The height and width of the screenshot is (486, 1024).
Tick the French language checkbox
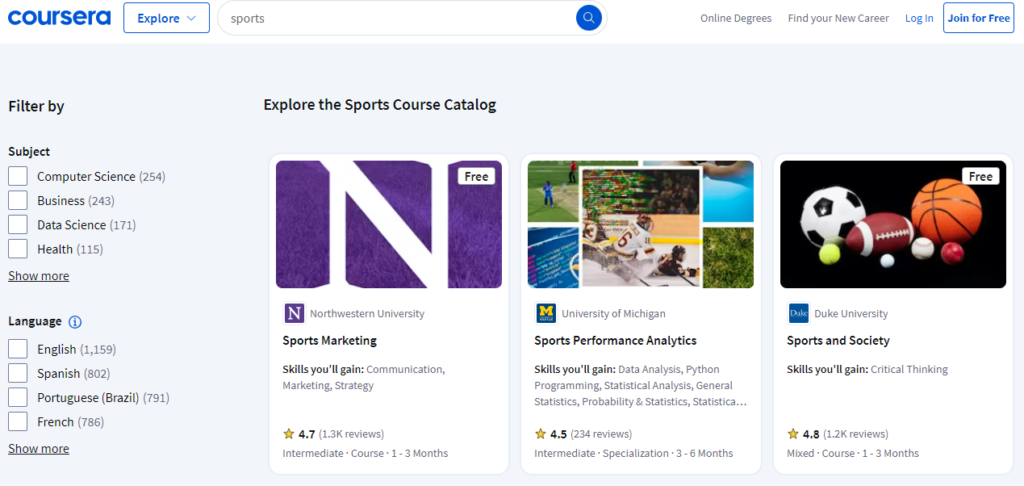click(18, 422)
